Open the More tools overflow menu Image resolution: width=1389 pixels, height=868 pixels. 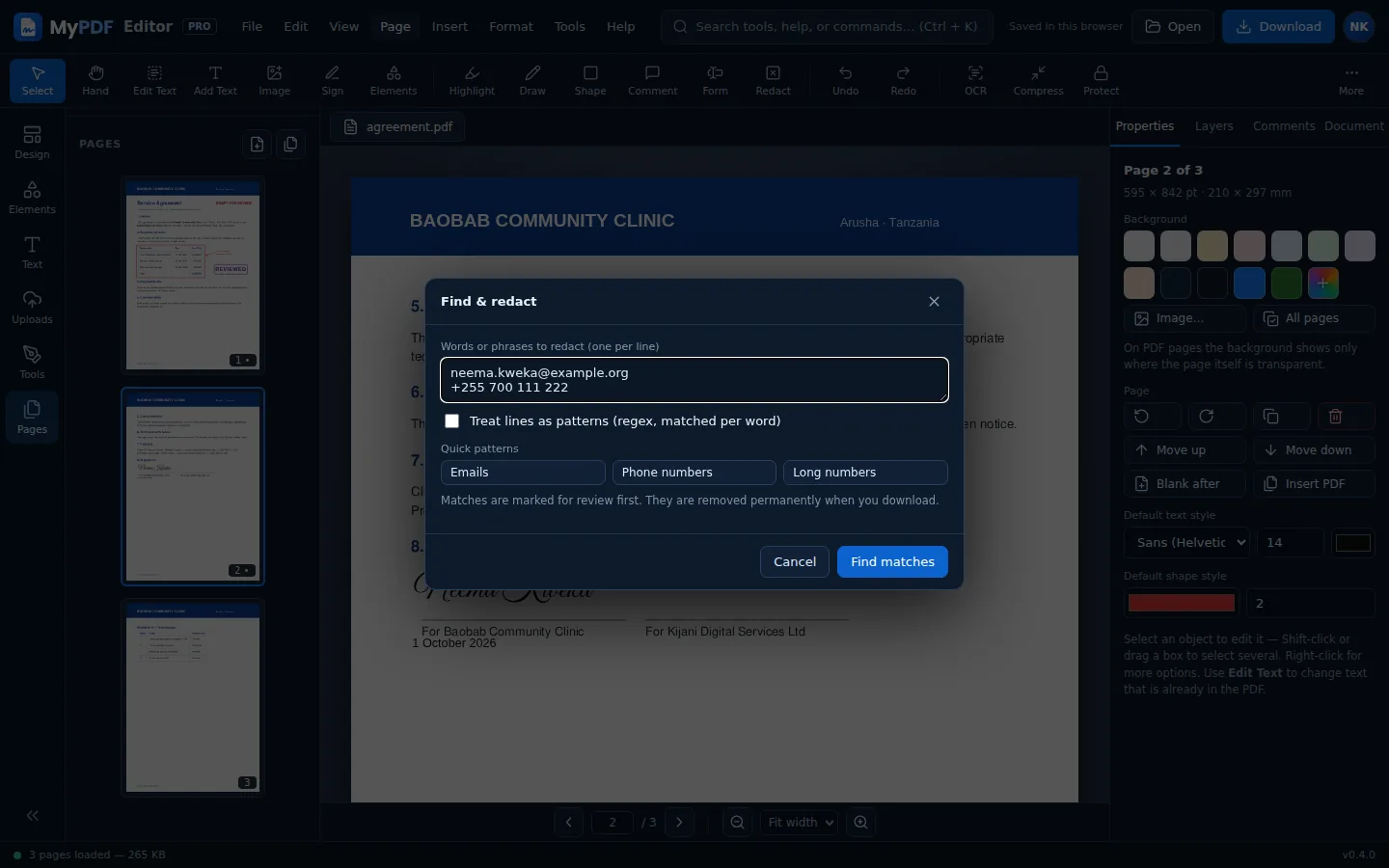1351,80
